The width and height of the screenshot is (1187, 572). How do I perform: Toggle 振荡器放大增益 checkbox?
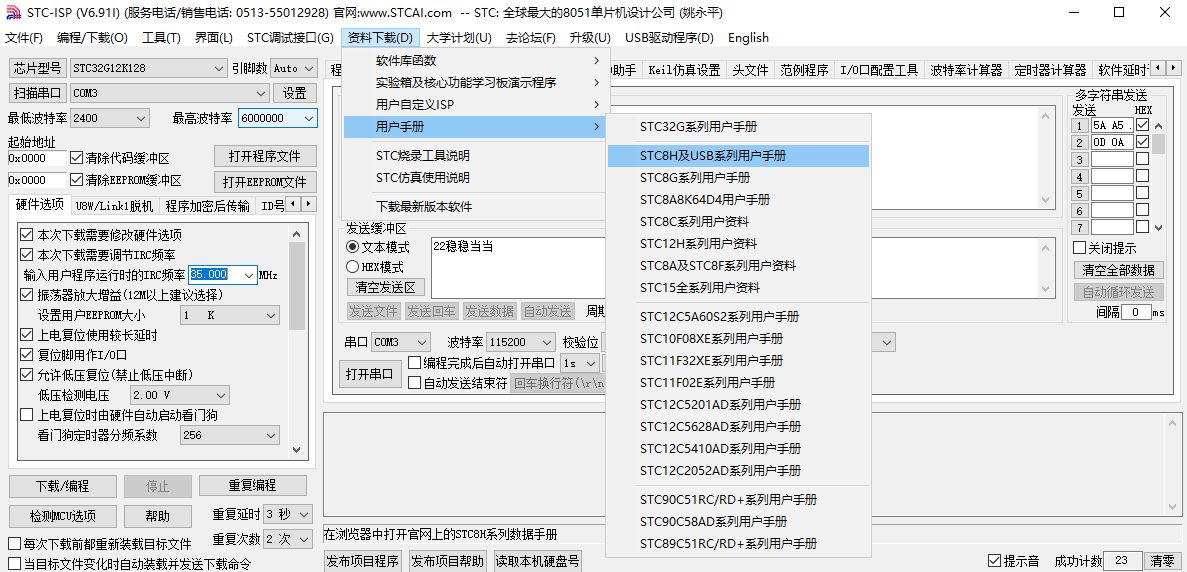(26, 294)
